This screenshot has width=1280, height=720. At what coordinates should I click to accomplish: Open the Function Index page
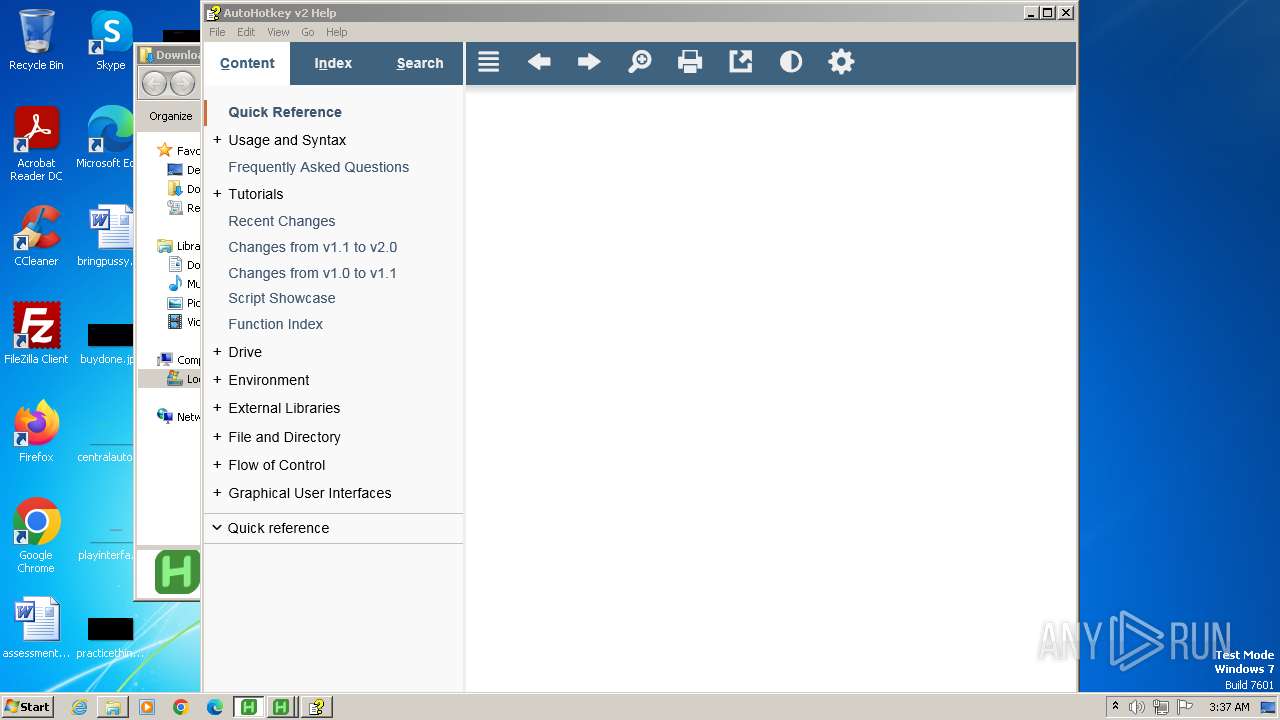[x=275, y=324]
